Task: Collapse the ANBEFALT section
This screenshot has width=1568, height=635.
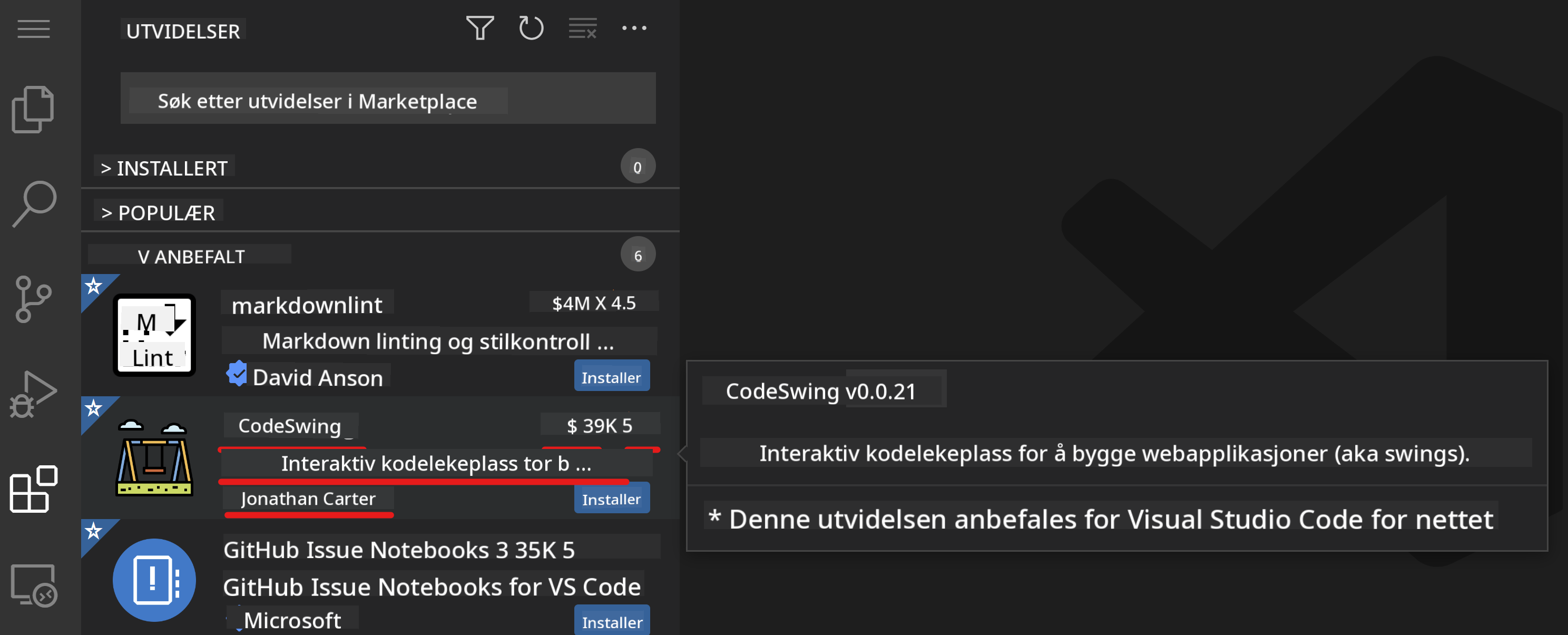Action: (x=191, y=257)
